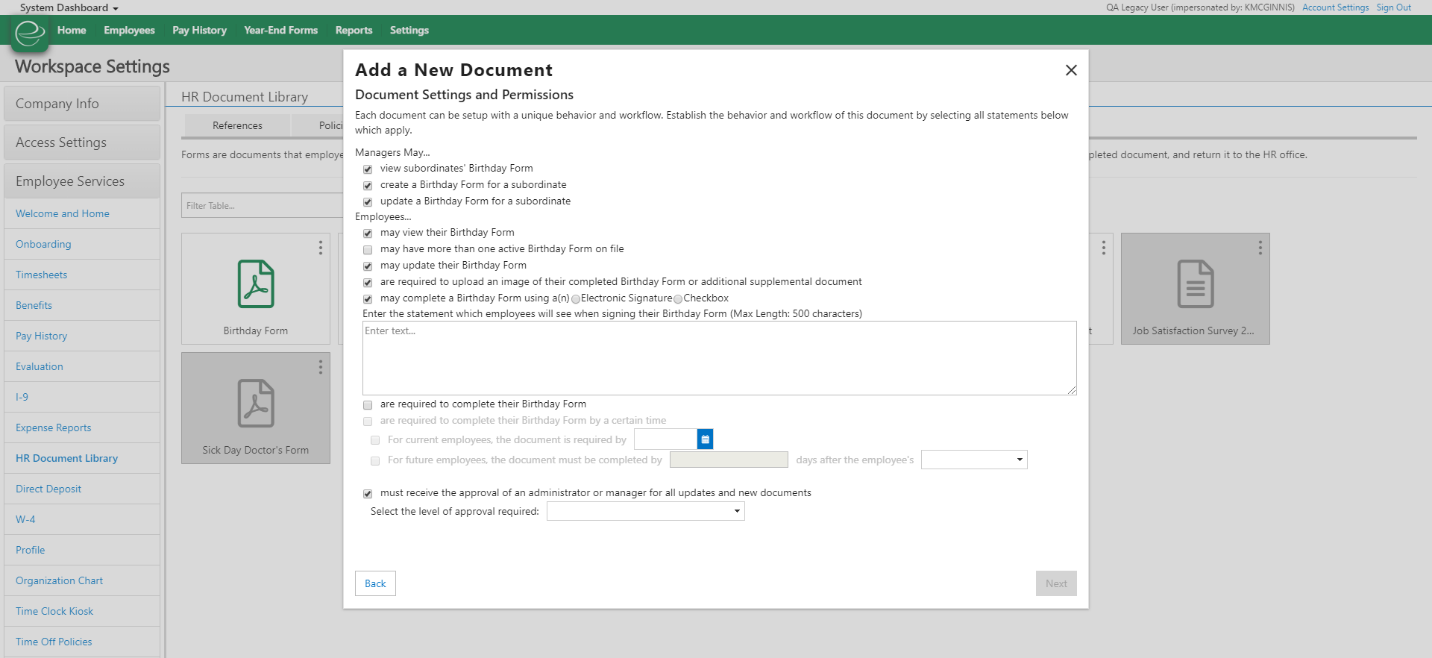Open Job Satisfaction Survey card options menu
The height and width of the screenshot is (658, 1432).
(1260, 248)
